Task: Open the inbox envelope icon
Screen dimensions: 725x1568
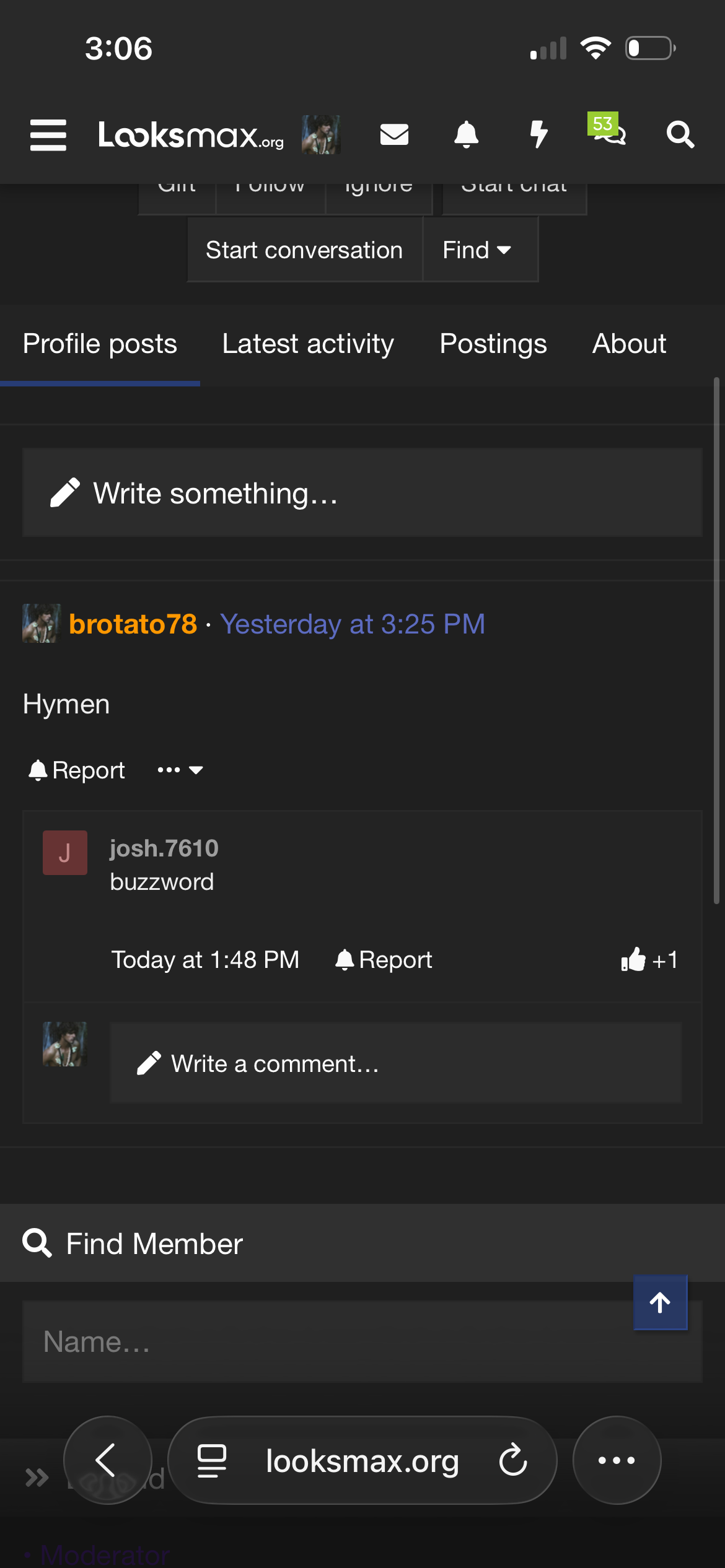Action: (x=394, y=134)
